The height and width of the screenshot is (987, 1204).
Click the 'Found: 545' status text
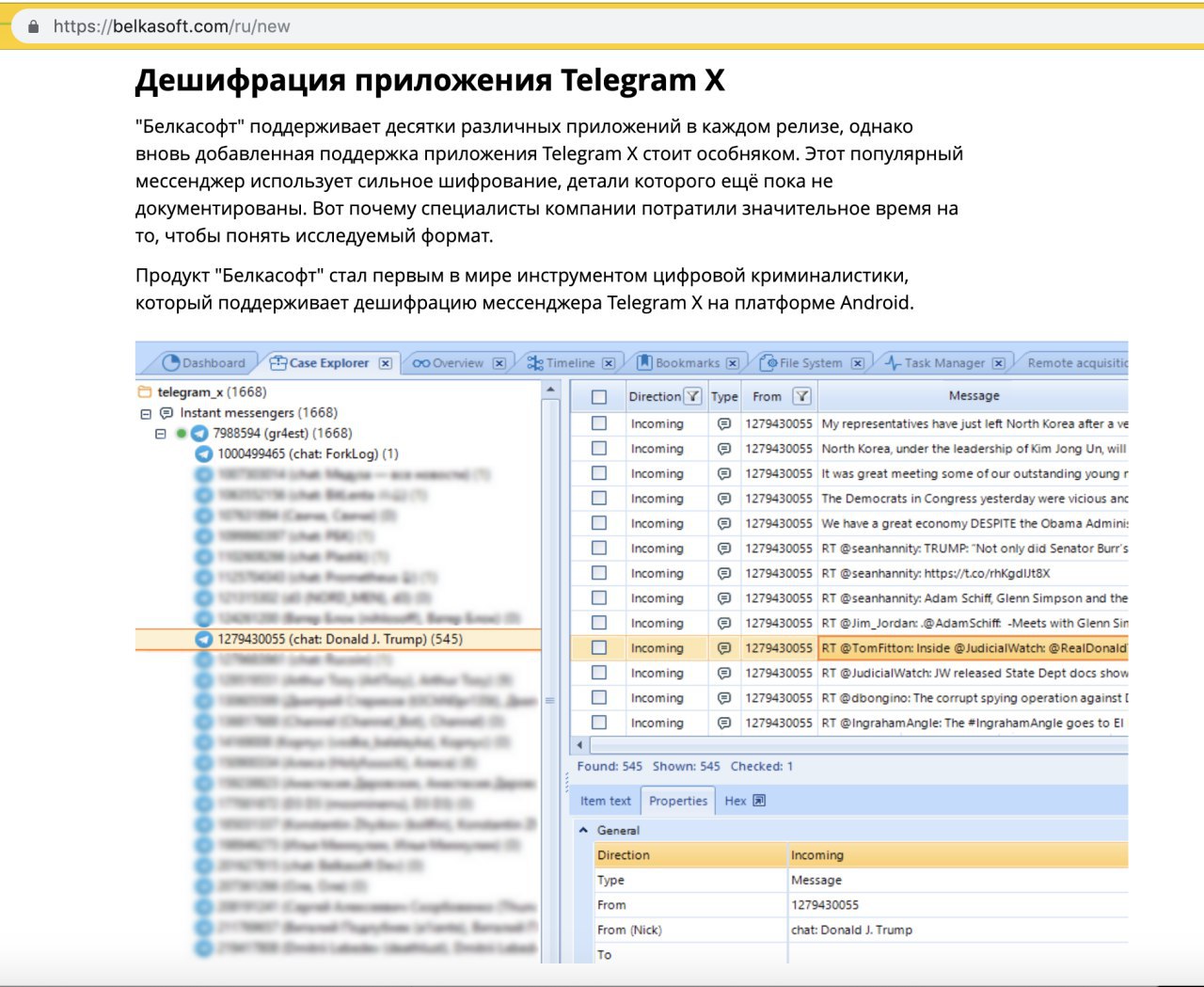coord(610,766)
